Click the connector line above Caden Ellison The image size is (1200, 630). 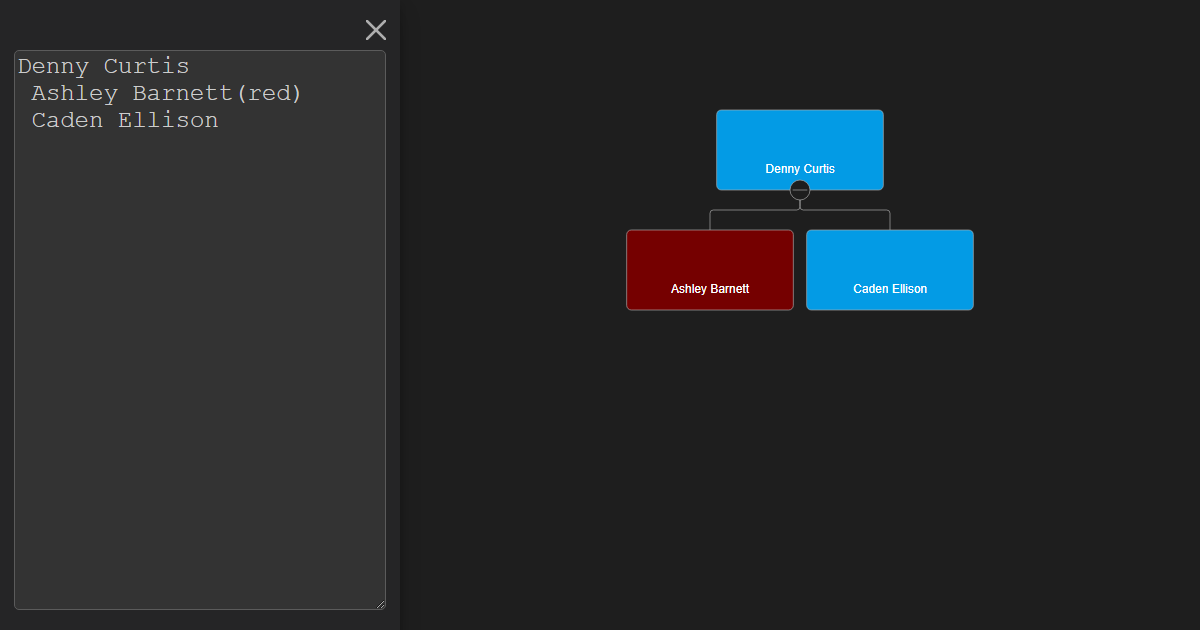pyautogui.click(x=889, y=219)
